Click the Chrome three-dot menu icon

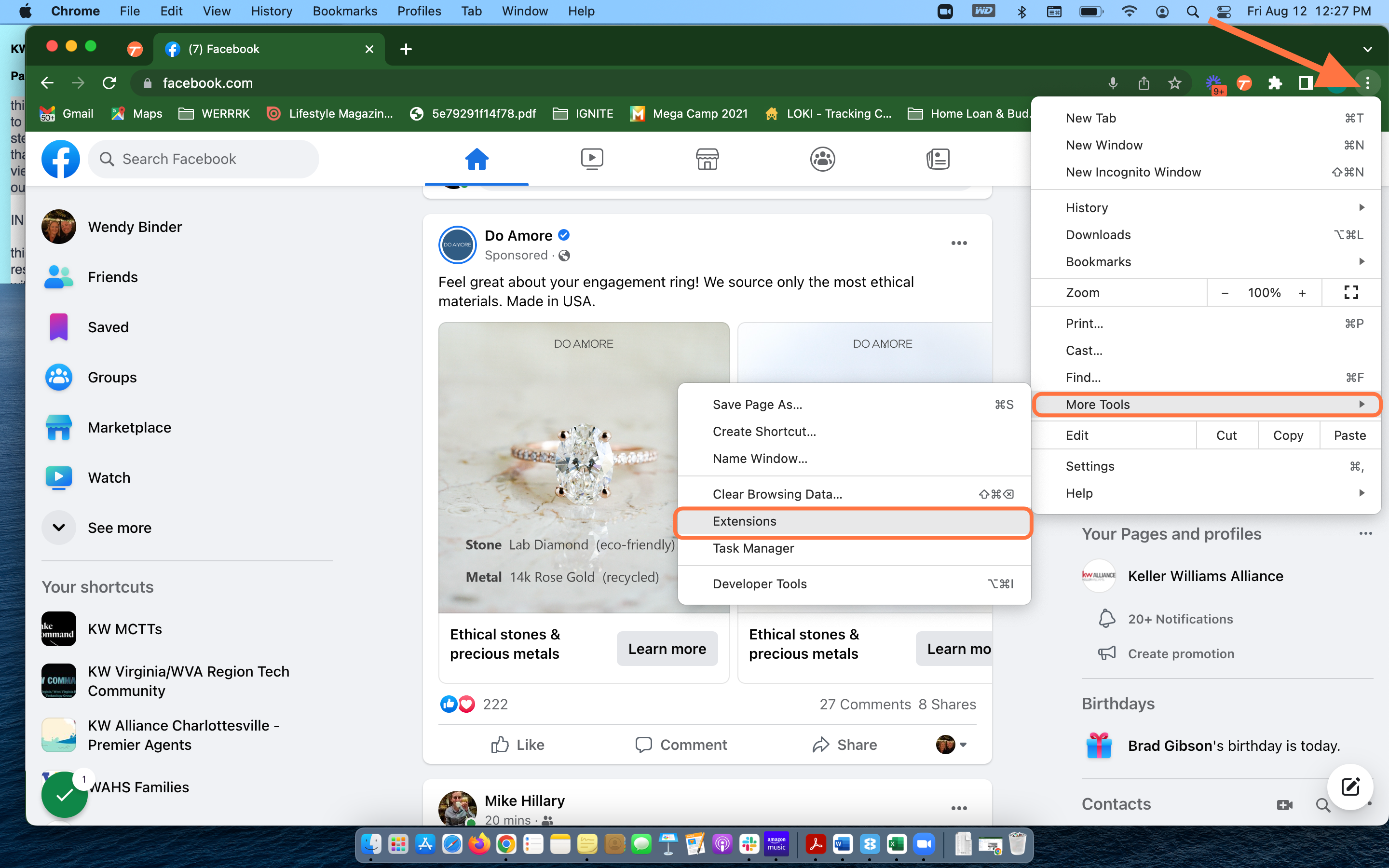pos(1368,83)
